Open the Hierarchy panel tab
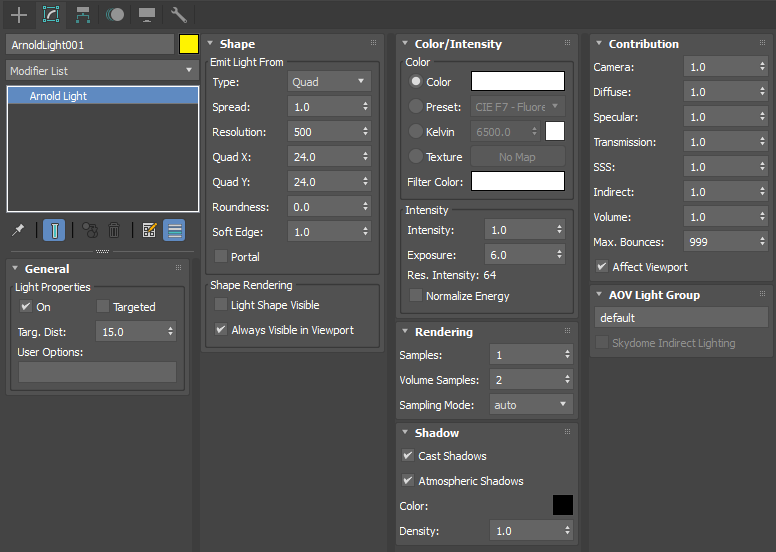Viewport: 776px width, 552px height. [x=83, y=15]
